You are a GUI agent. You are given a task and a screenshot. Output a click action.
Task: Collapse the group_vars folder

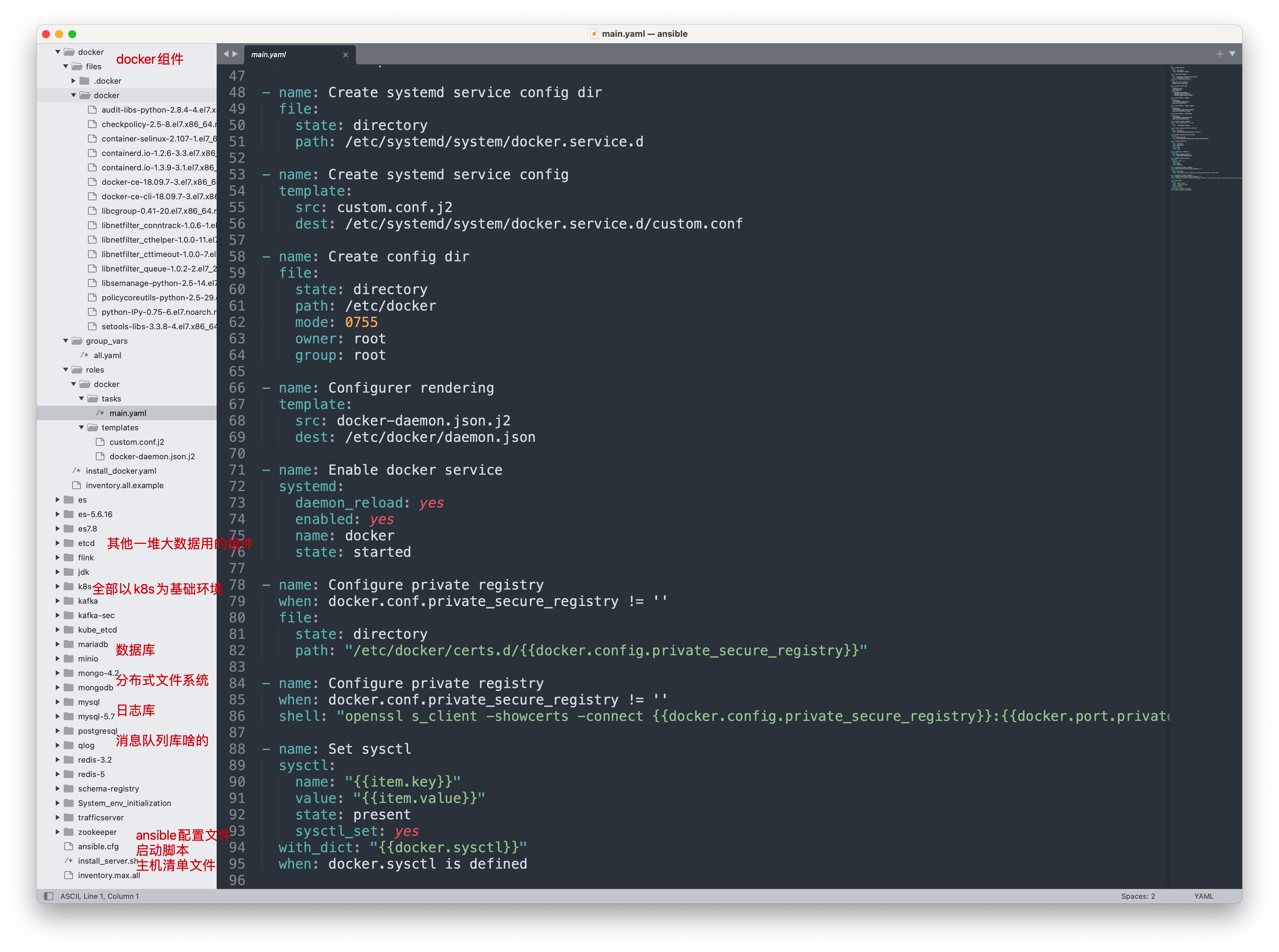click(66, 341)
